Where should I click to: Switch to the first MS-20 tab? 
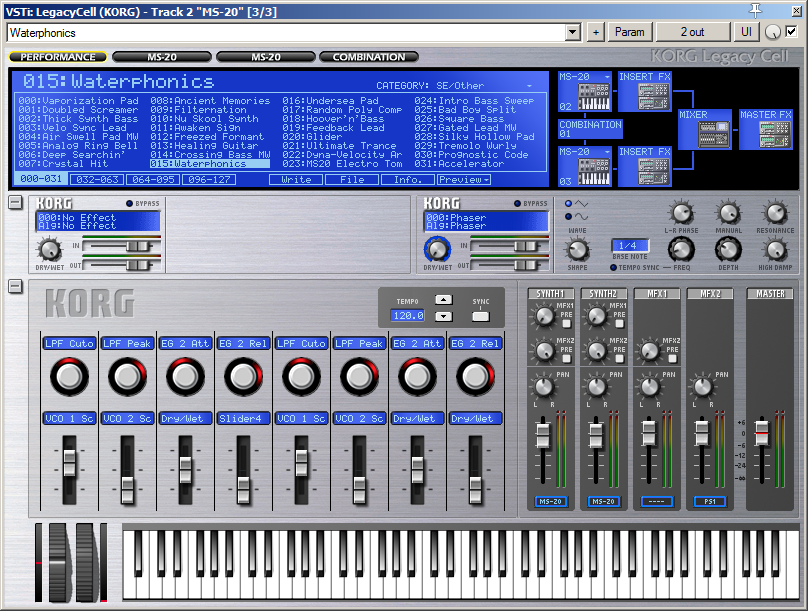click(x=162, y=57)
